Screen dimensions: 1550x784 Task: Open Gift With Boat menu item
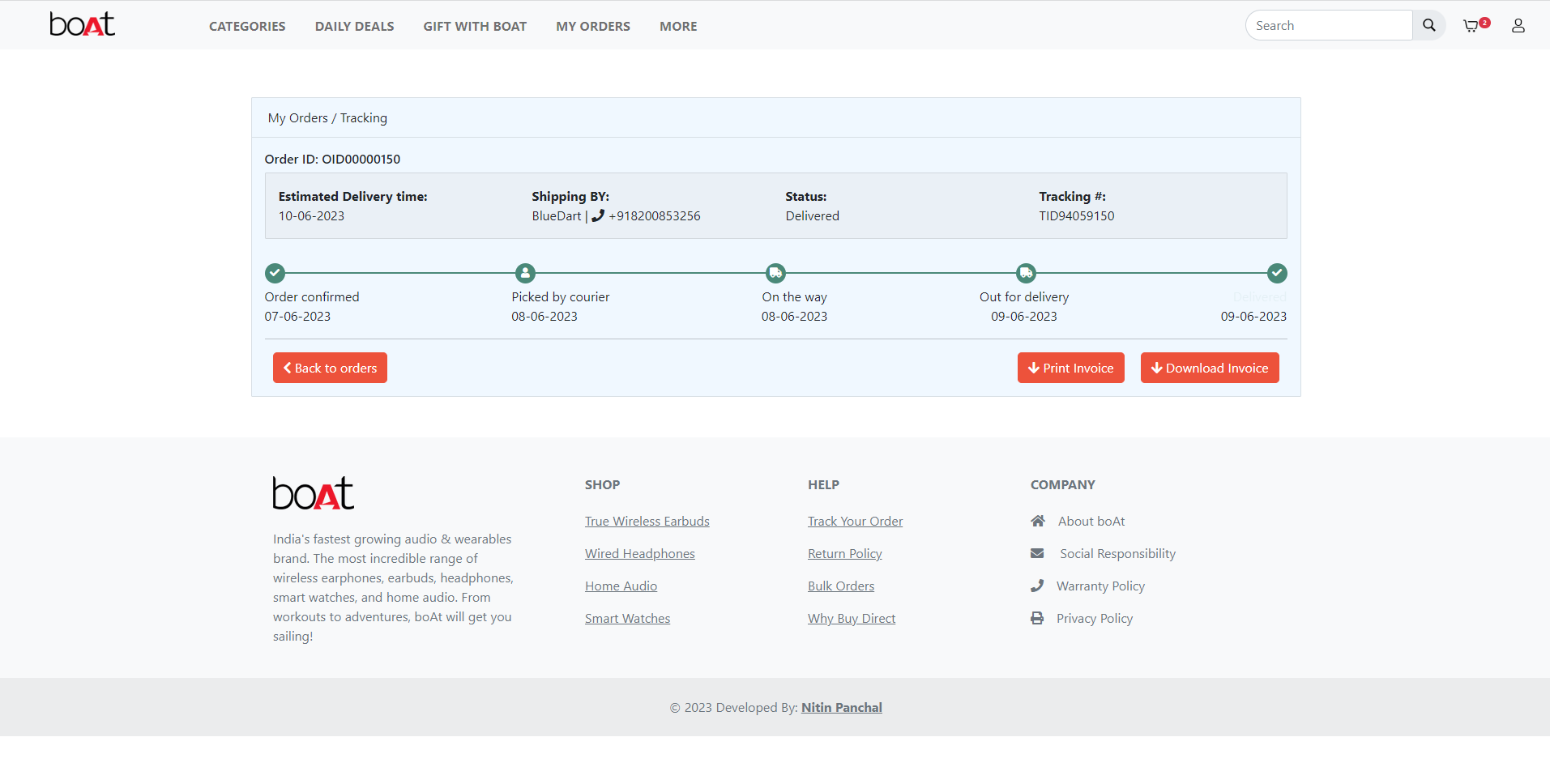[475, 26]
